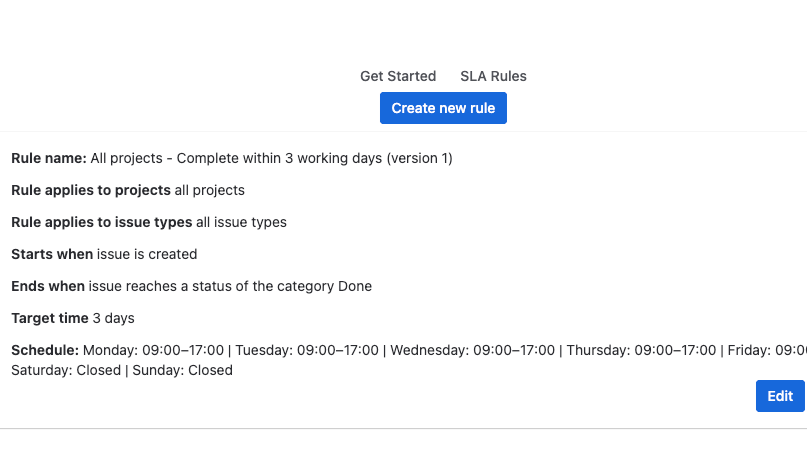
Task: Click the Sunday: Closed schedule entry
Action: pos(182,370)
